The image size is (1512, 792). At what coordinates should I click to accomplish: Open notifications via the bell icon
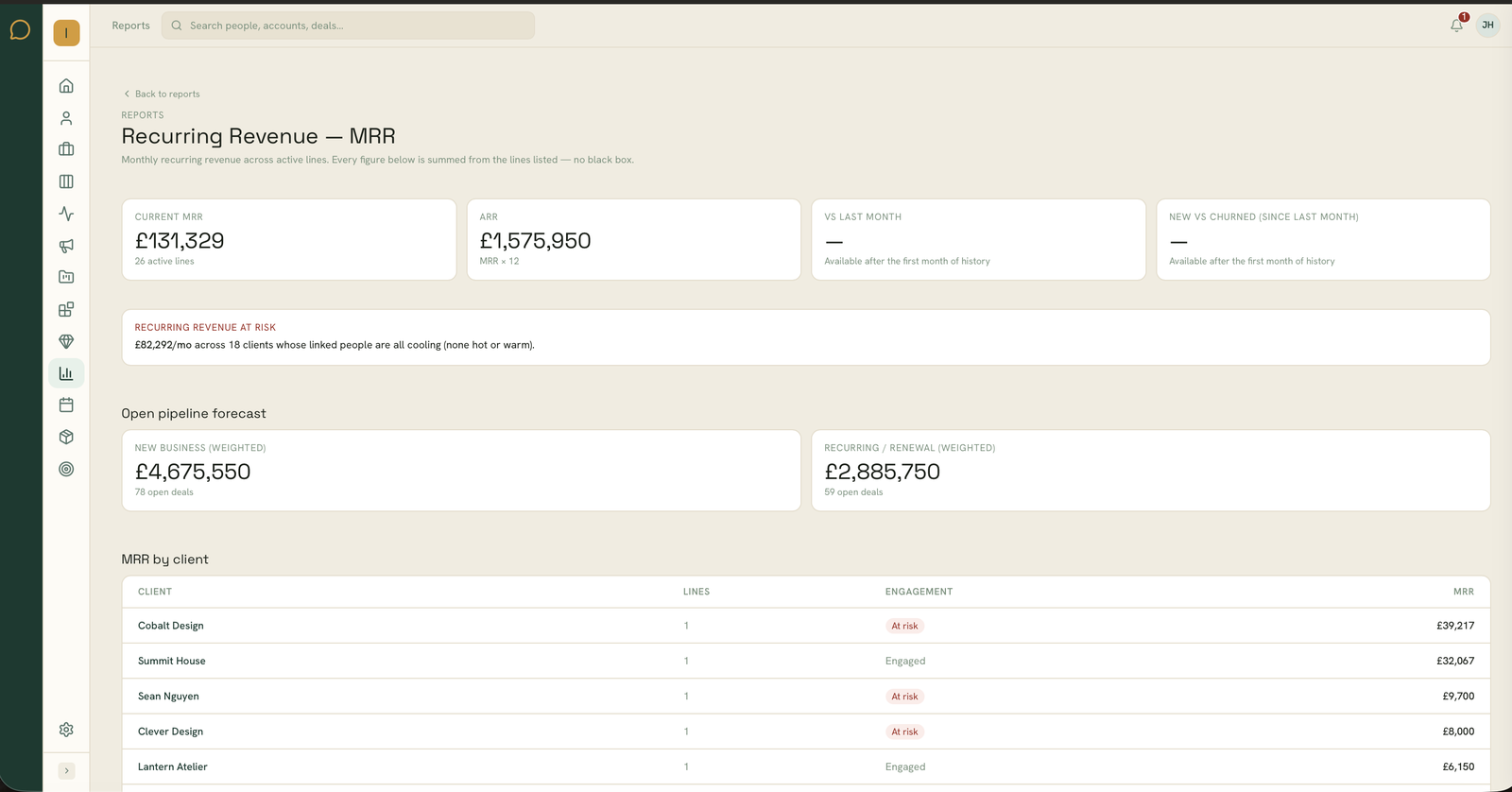pyautogui.click(x=1457, y=26)
